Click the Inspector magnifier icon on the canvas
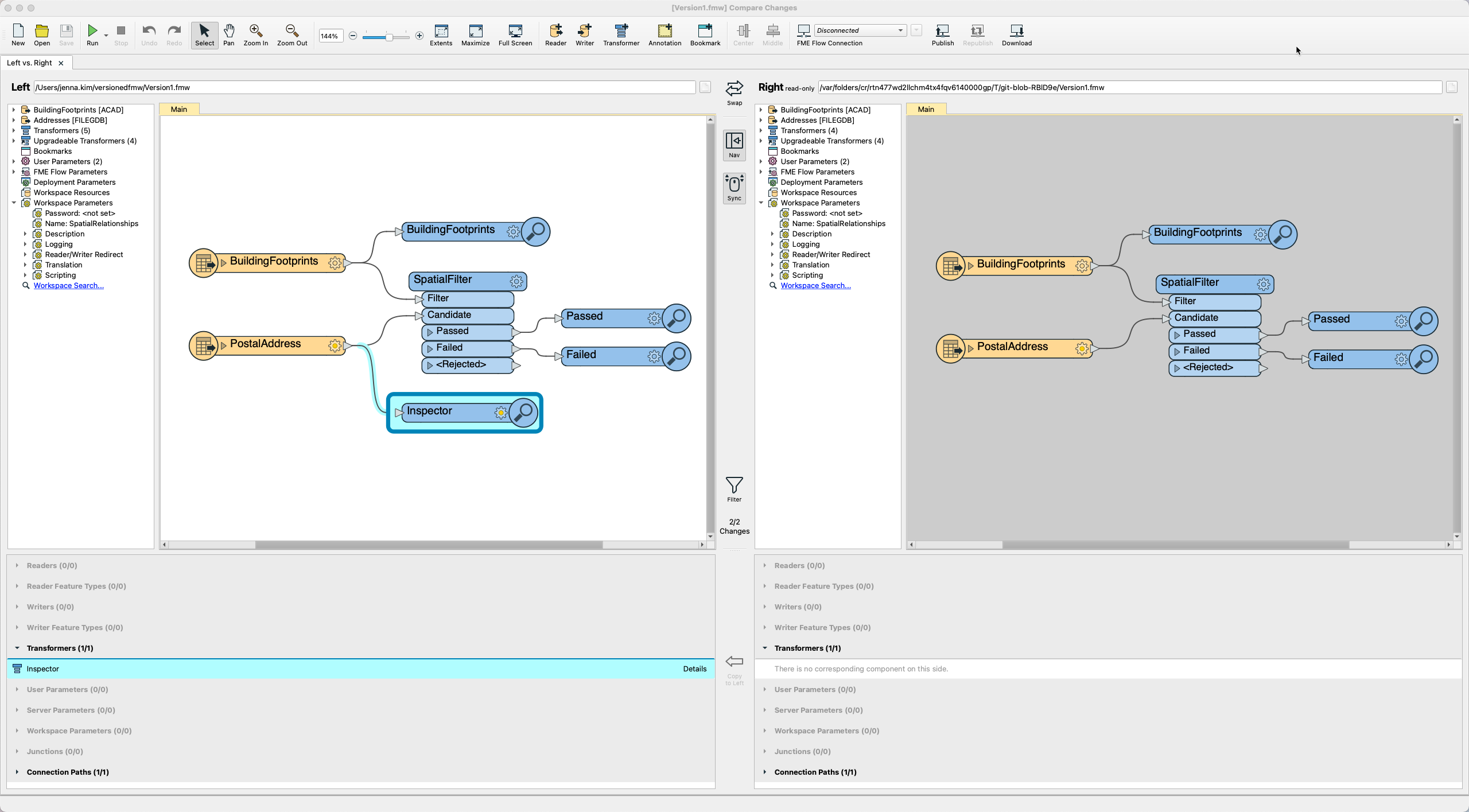The width and height of the screenshot is (1469, 812). pos(523,412)
